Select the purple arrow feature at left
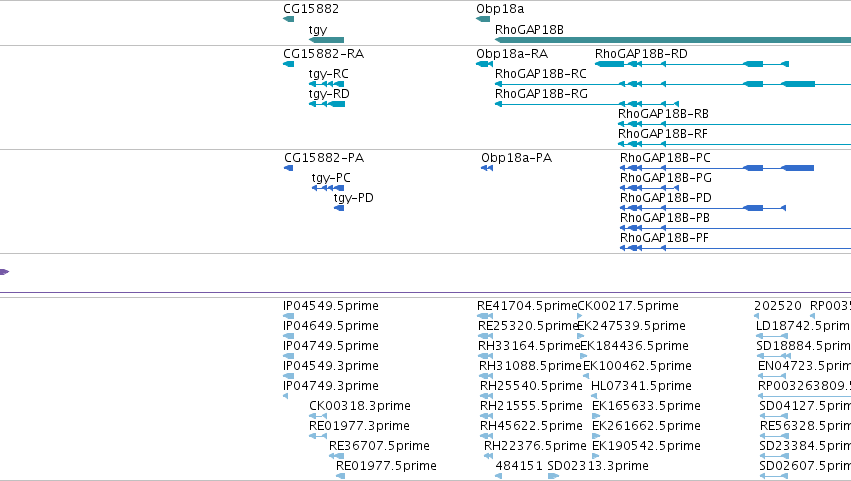Image resolution: width=851 pixels, height=481 pixels. pos(4,271)
